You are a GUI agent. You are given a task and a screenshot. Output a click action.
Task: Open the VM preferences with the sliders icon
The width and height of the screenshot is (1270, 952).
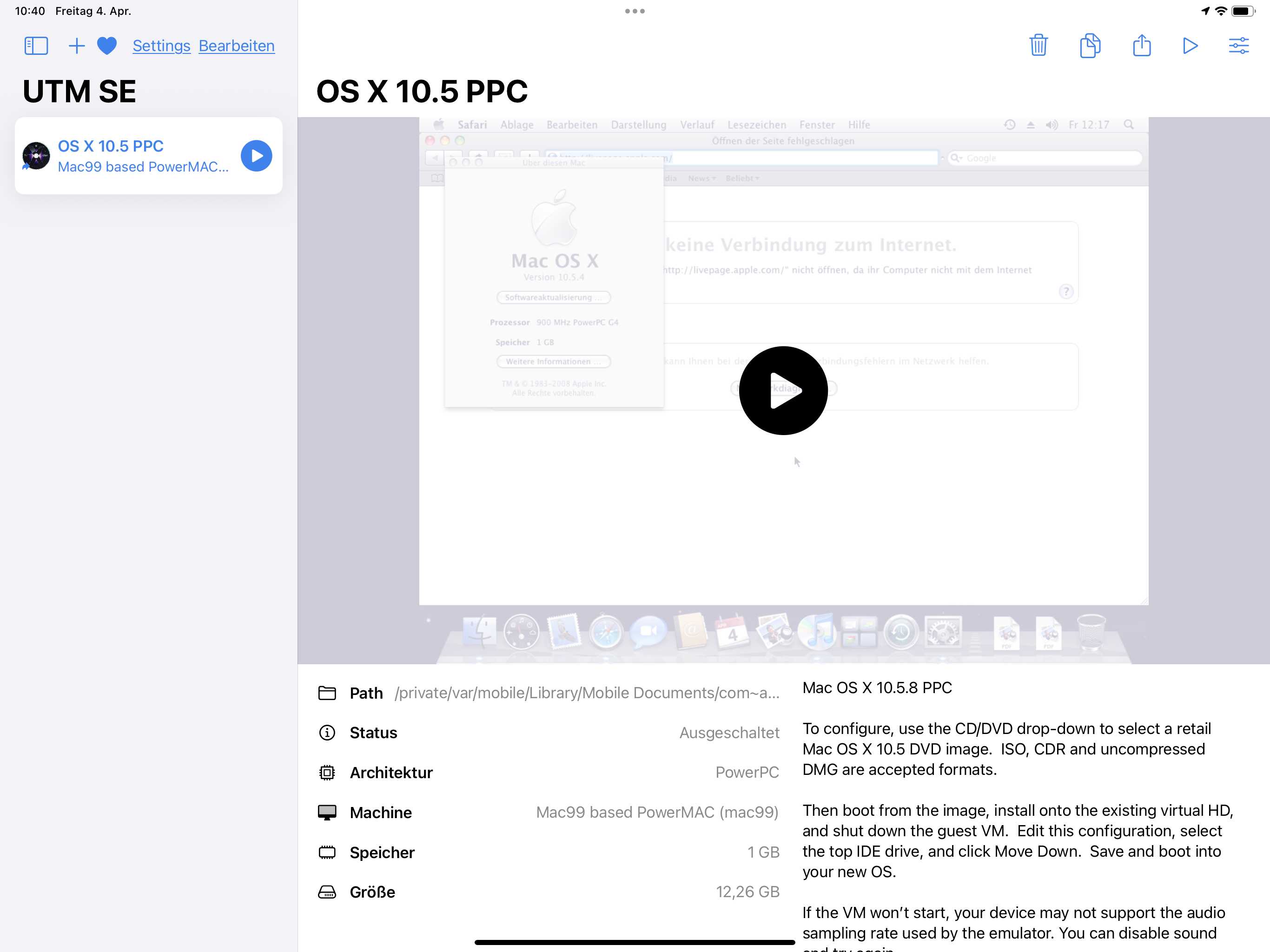click(1238, 46)
